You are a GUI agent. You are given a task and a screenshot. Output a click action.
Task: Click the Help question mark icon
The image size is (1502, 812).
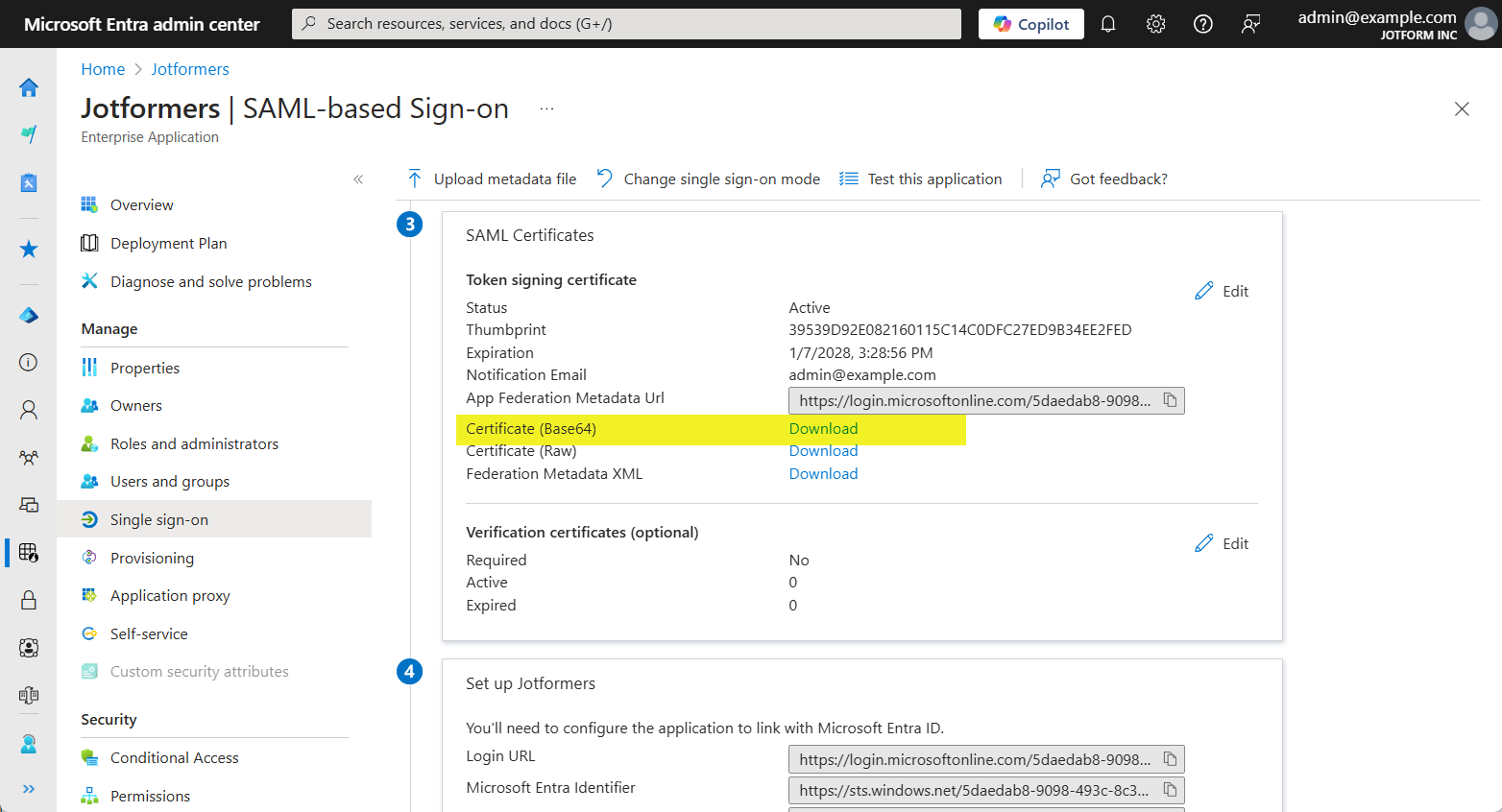coord(1202,24)
